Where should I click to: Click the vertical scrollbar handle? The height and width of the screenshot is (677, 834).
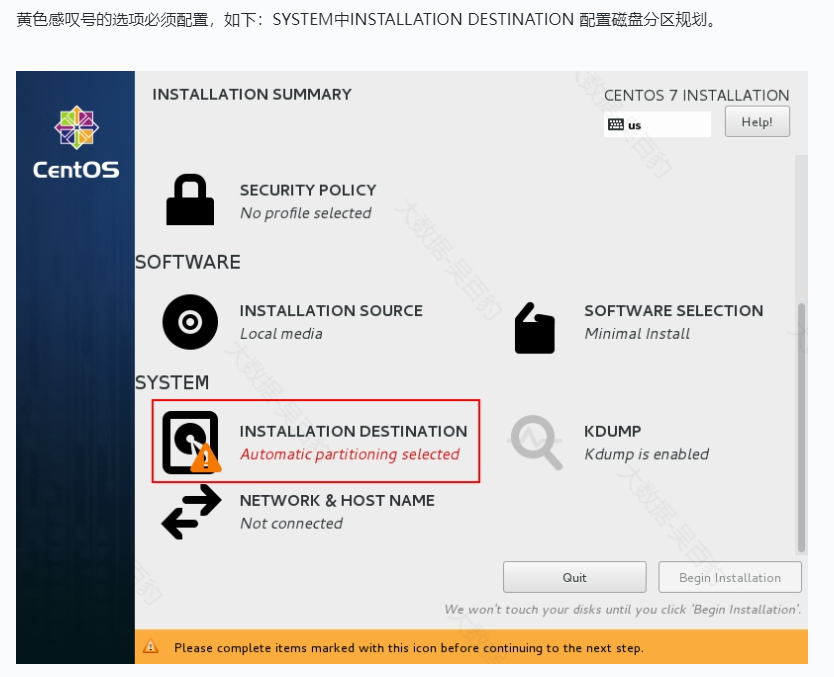[801, 428]
